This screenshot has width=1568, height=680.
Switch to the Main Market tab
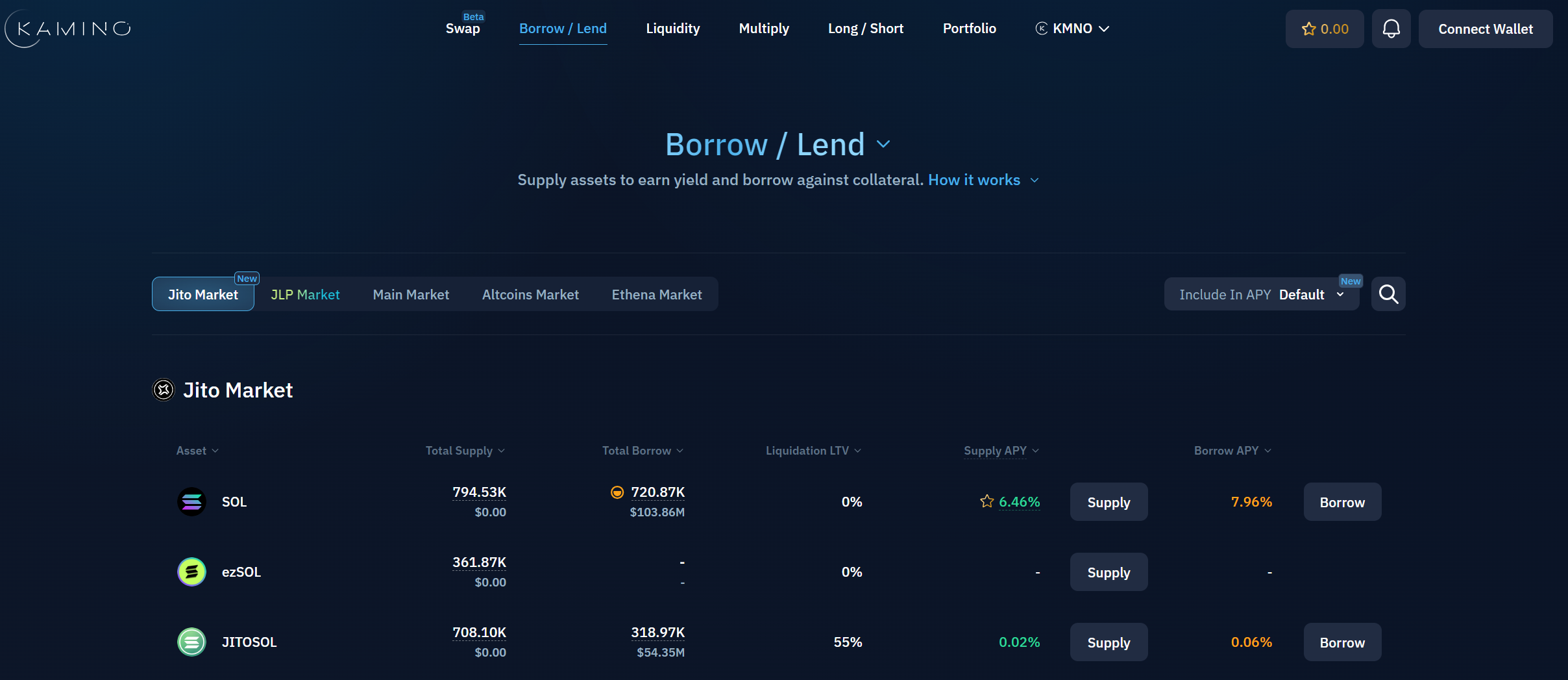click(x=411, y=294)
